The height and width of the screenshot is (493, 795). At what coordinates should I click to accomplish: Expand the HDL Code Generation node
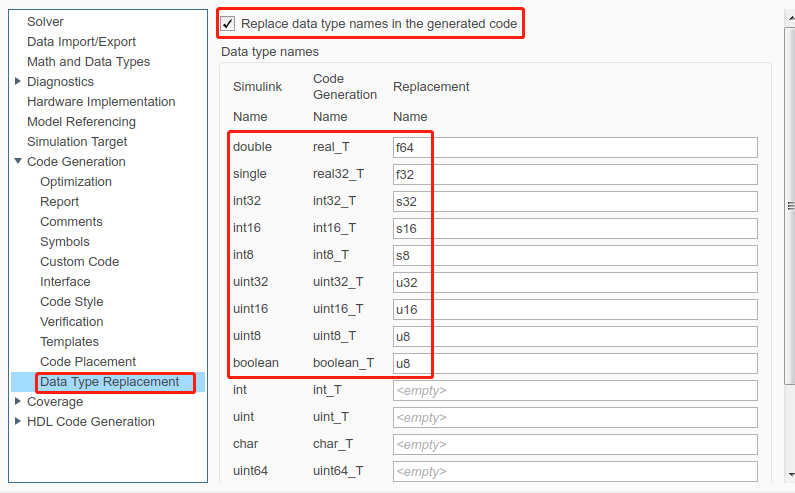point(18,421)
